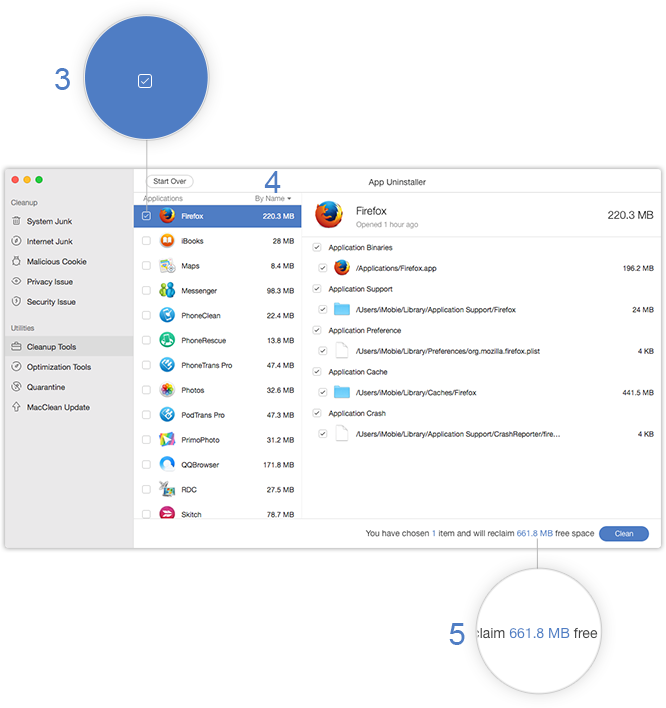Check the iBooks checkbox
Image resolution: width=666 pixels, height=708 pixels.
tap(146, 241)
